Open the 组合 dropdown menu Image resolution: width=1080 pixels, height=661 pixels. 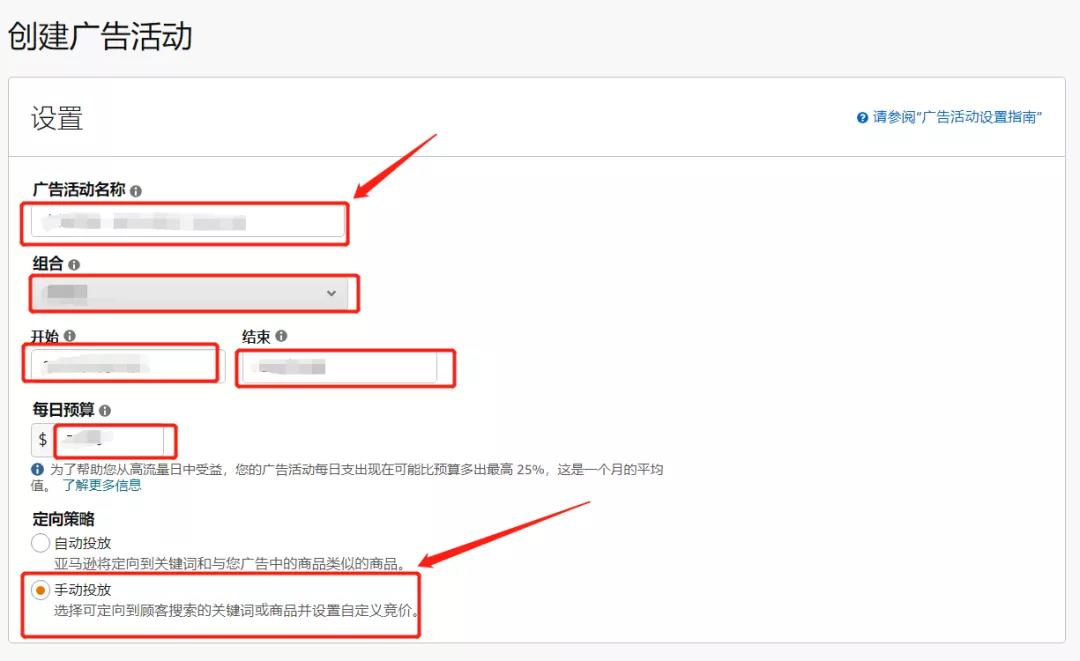point(189,293)
